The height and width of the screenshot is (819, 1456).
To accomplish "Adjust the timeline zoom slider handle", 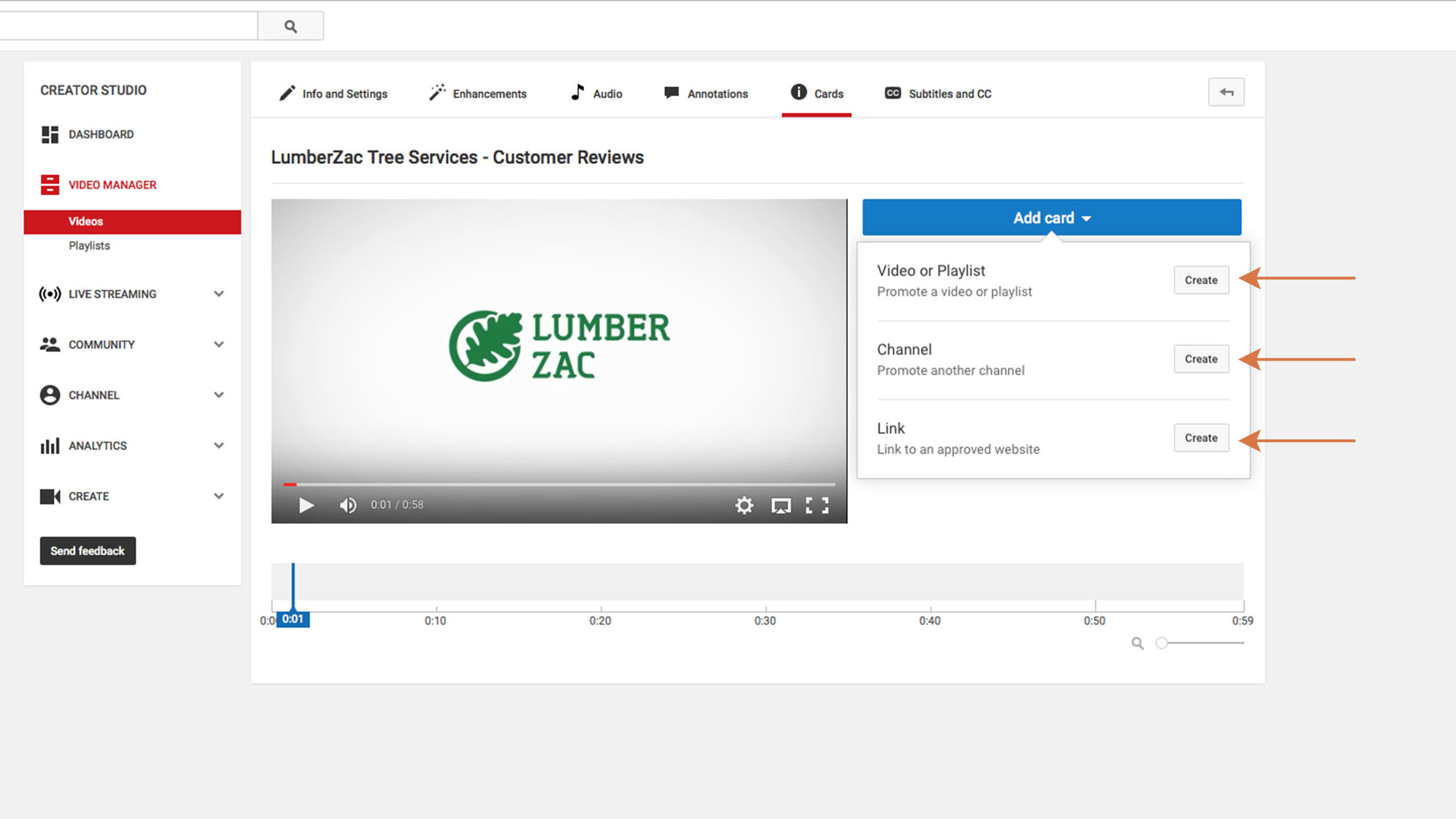I will click(x=1162, y=643).
